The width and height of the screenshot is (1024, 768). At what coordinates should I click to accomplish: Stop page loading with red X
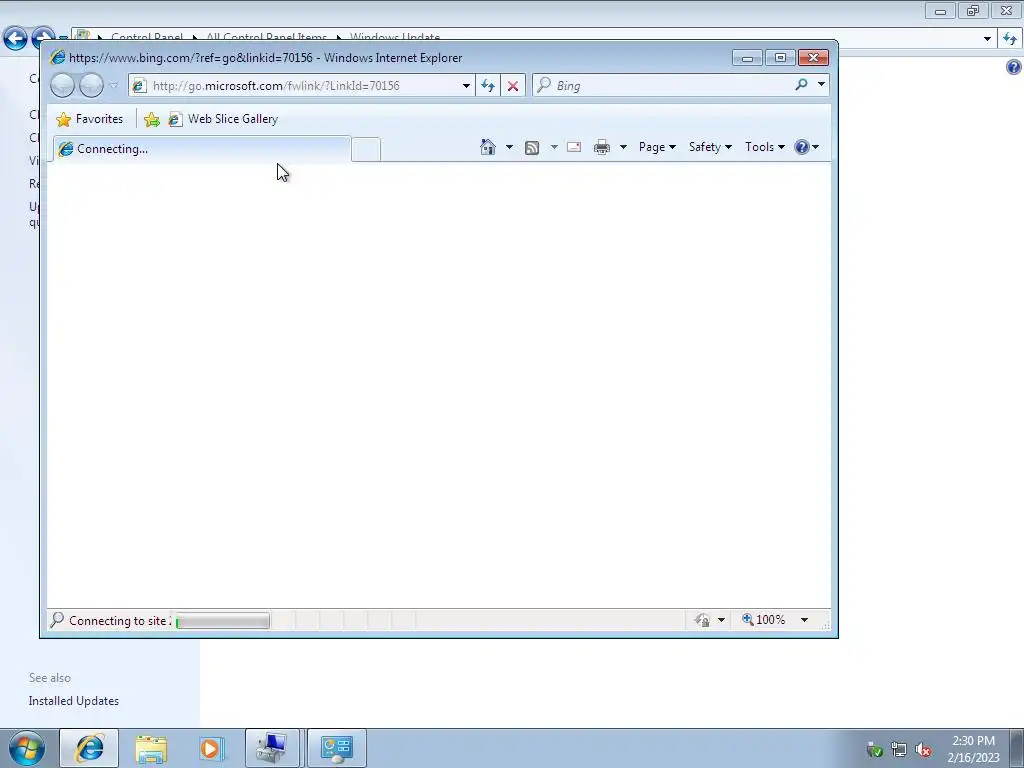[513, 86]
